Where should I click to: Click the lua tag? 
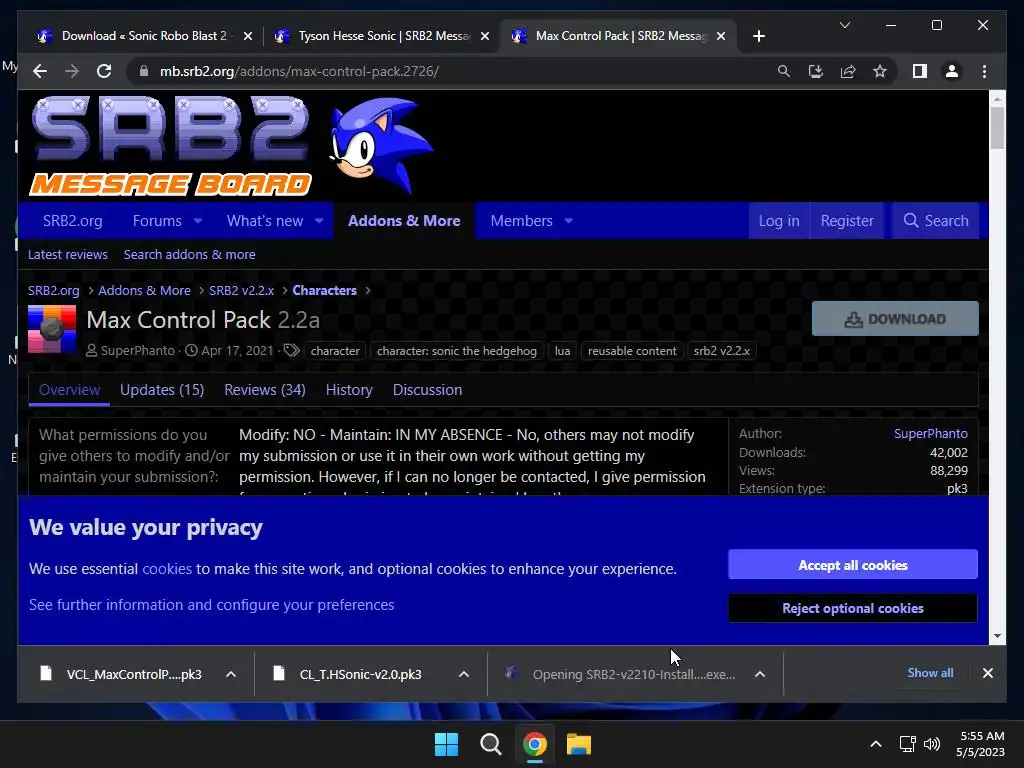pos(562,351)
